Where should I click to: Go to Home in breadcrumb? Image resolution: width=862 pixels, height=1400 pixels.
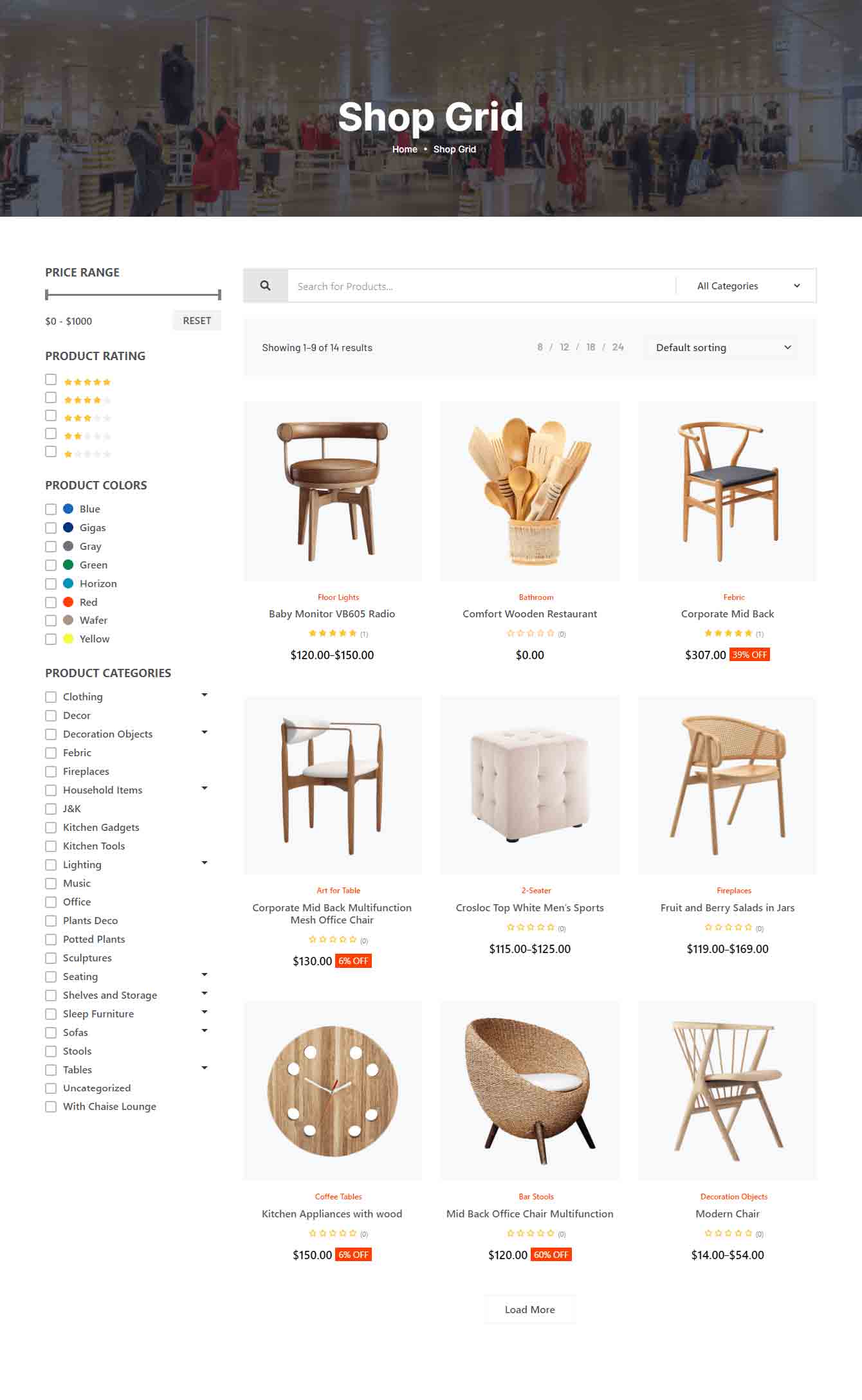[405, 149]
